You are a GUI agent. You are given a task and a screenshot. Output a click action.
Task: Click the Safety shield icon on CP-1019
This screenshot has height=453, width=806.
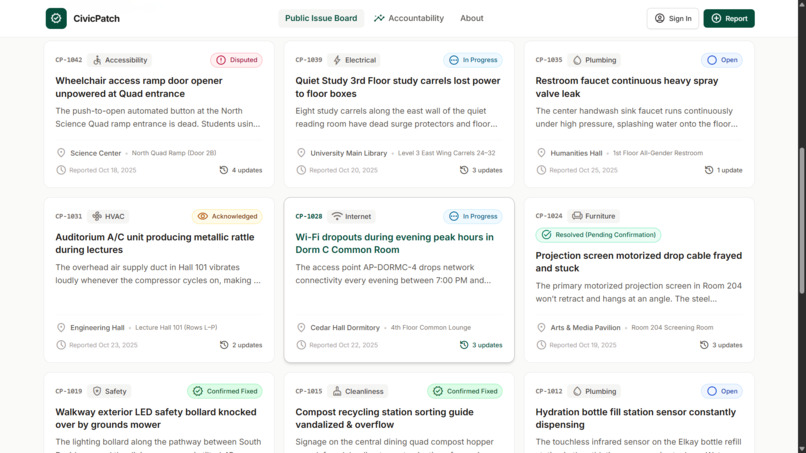click(x=97, y=391)
